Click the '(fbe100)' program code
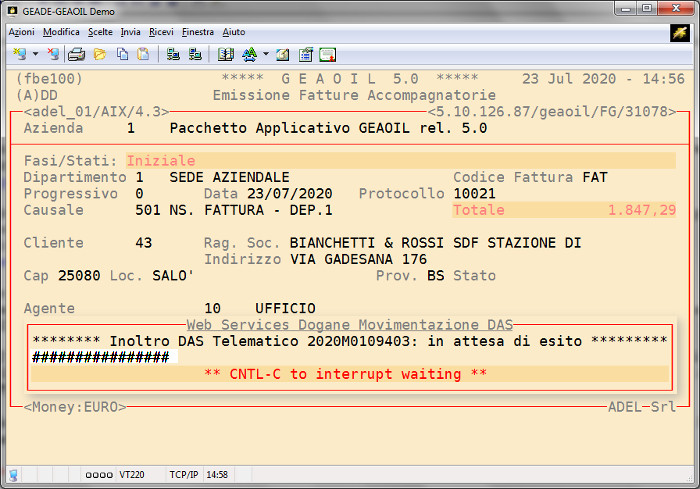700x489 pixels. click(49, 79)
